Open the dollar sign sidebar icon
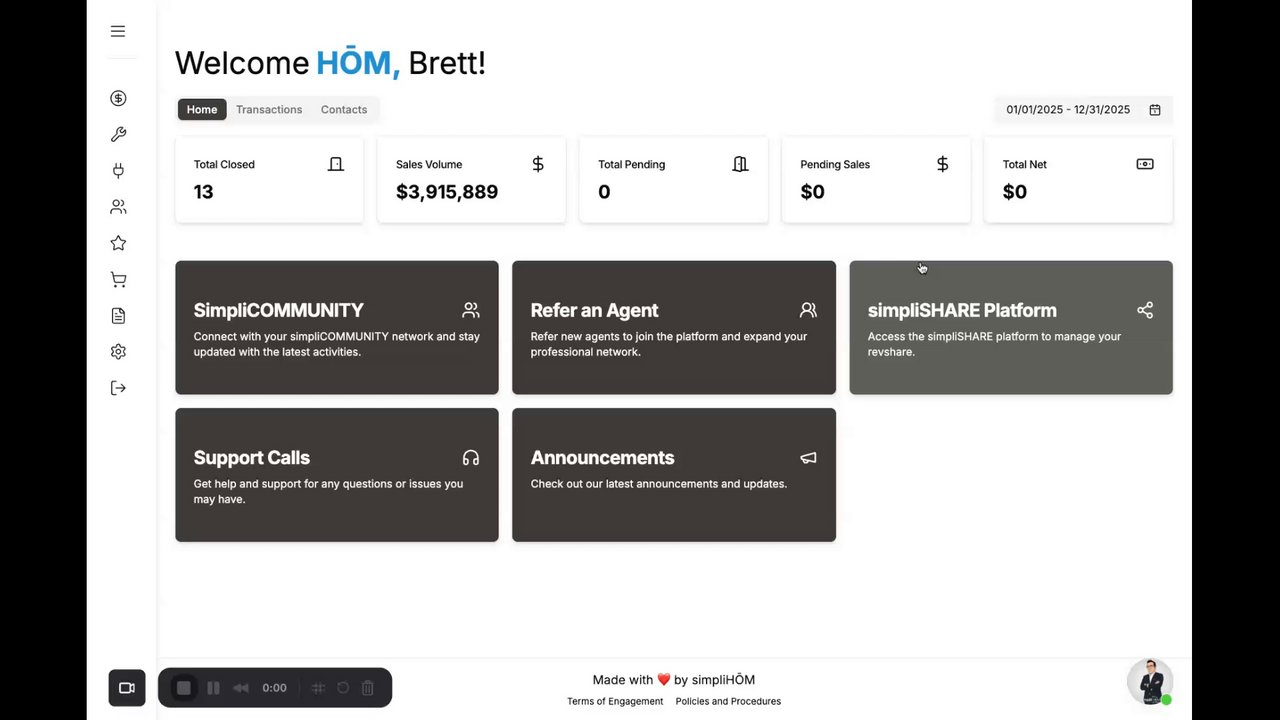Image resolution: width=1280 pixels, height=720 pixels. [x=118, y=98]
